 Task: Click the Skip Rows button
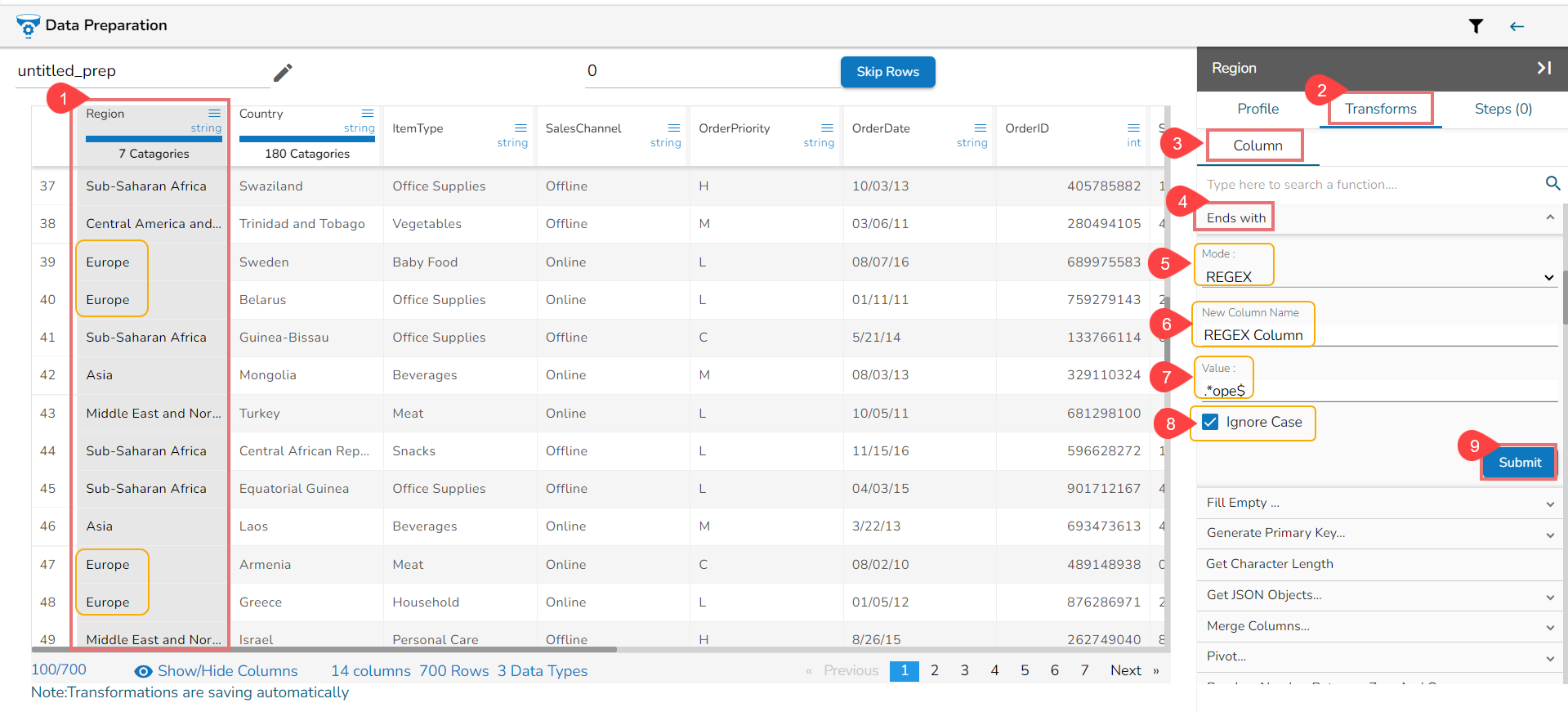click(887, 72)
